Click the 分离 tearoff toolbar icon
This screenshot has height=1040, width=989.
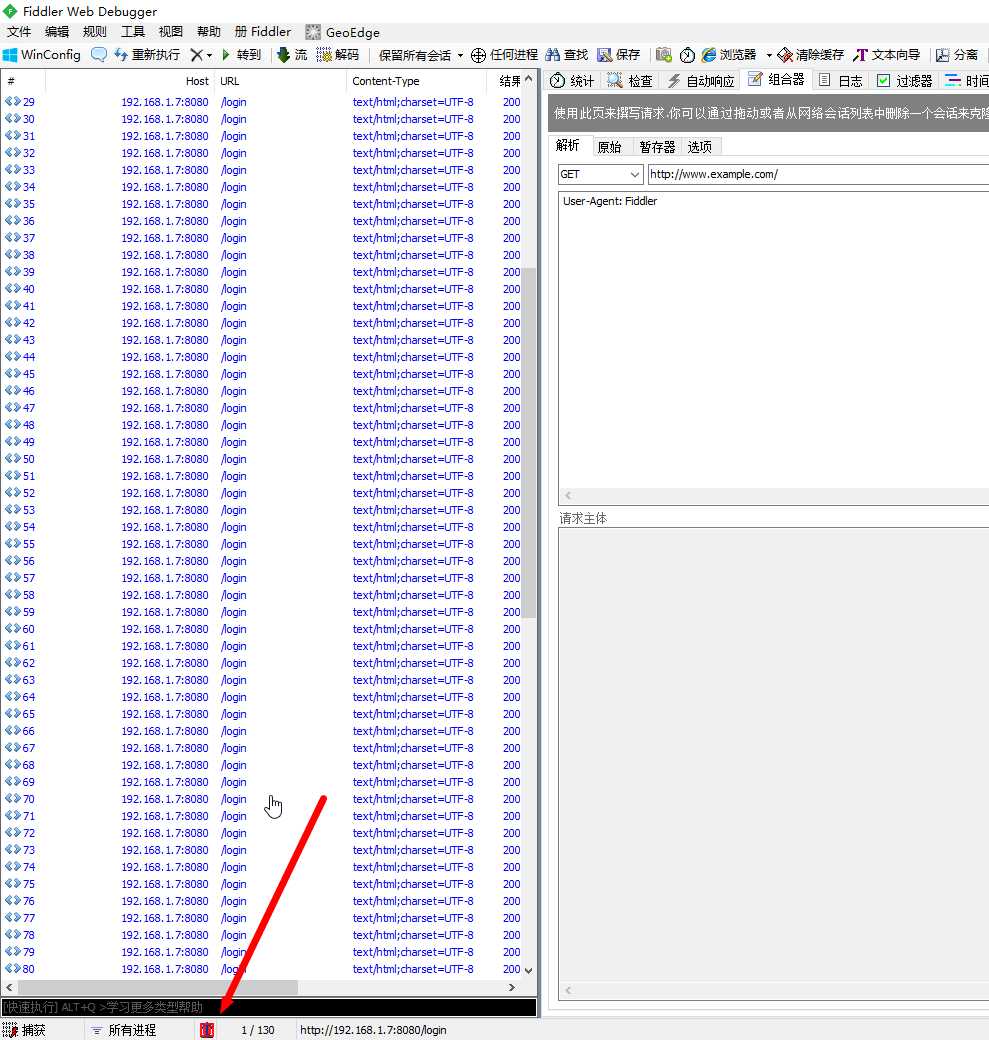[x=943, y=55]
